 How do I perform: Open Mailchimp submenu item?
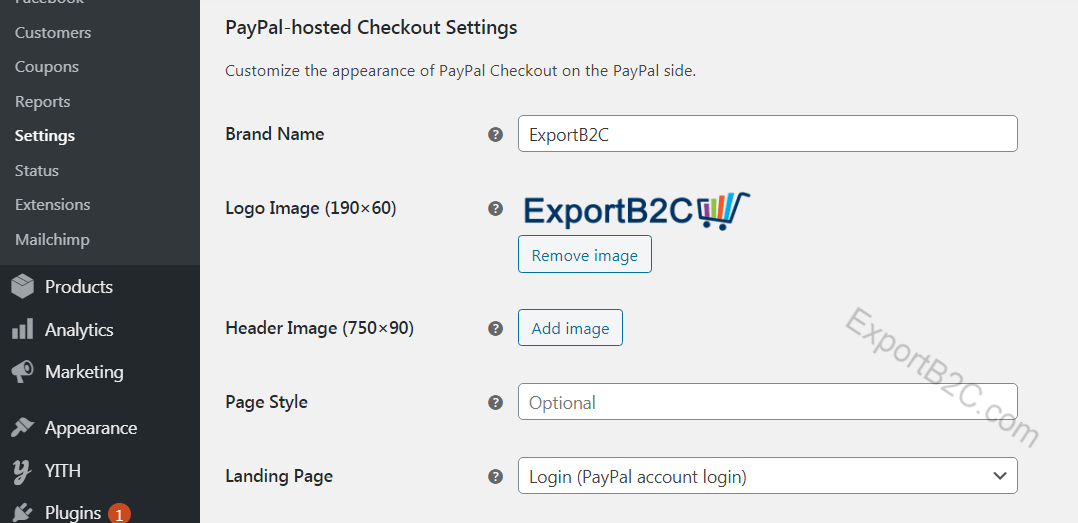click(52, 240)
